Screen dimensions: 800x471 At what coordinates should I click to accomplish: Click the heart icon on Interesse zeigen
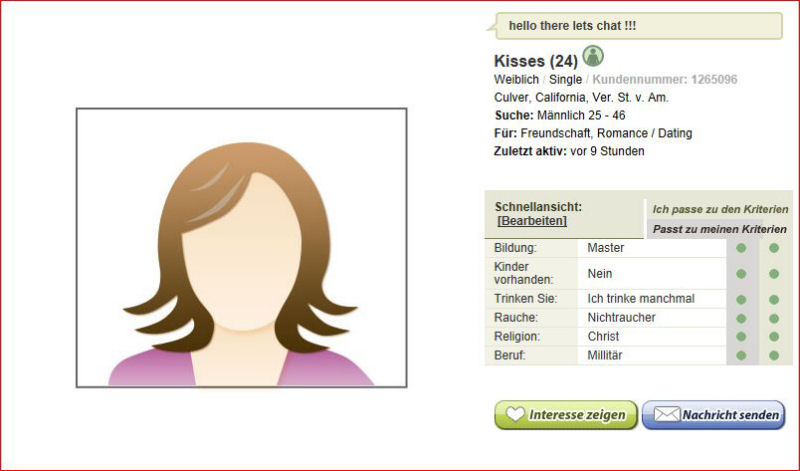[515, 414]
